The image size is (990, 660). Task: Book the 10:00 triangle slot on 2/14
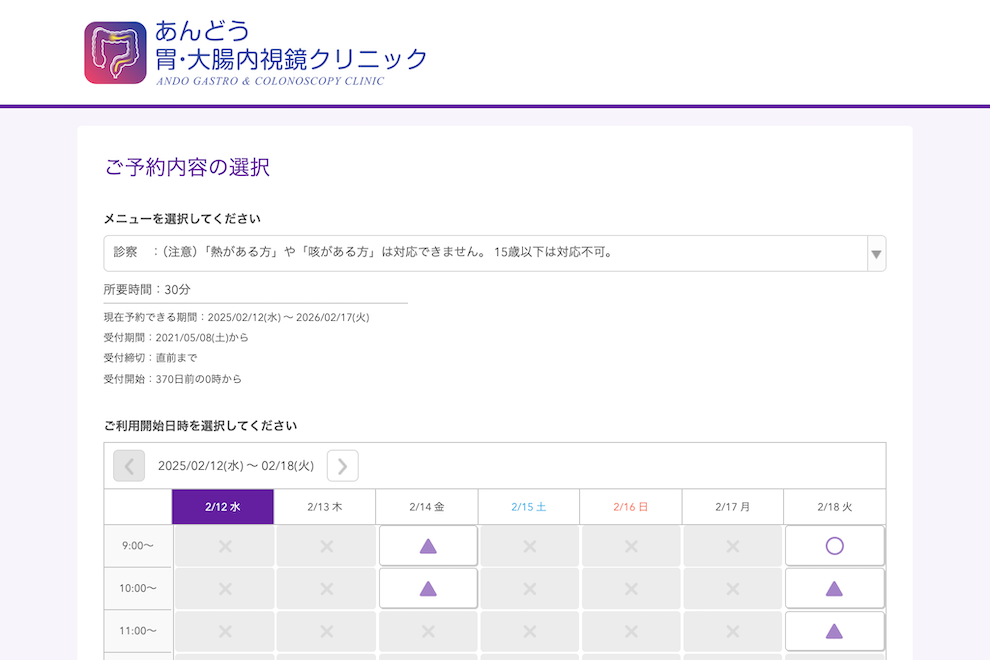tap(428, 589)
